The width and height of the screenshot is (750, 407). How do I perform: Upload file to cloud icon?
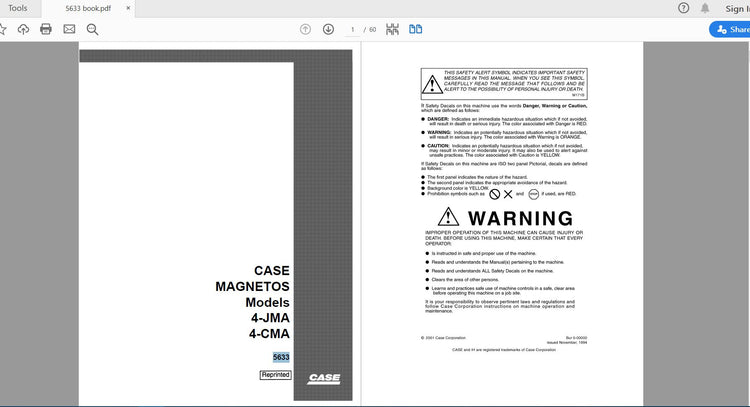[x=23, y=29]
